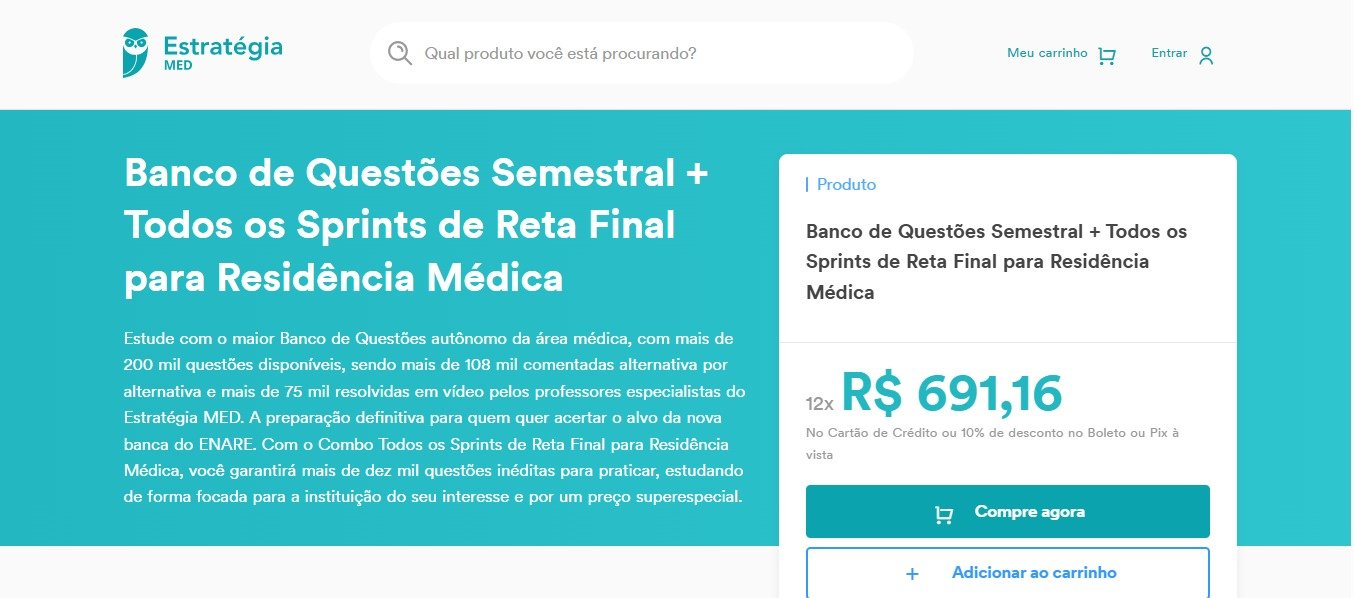The image size is (1354, 598).
Task: Click the product description paragraph
Action: point(434,417)
